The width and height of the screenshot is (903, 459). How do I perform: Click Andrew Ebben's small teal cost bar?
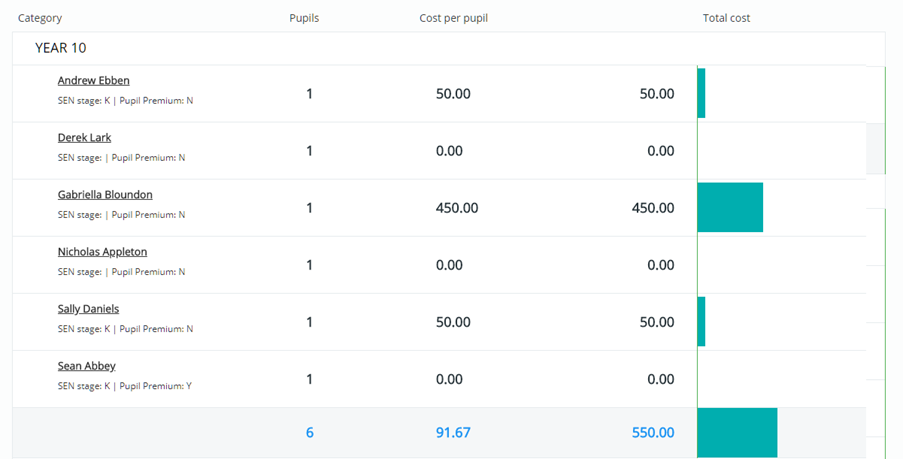pos(701,93)
